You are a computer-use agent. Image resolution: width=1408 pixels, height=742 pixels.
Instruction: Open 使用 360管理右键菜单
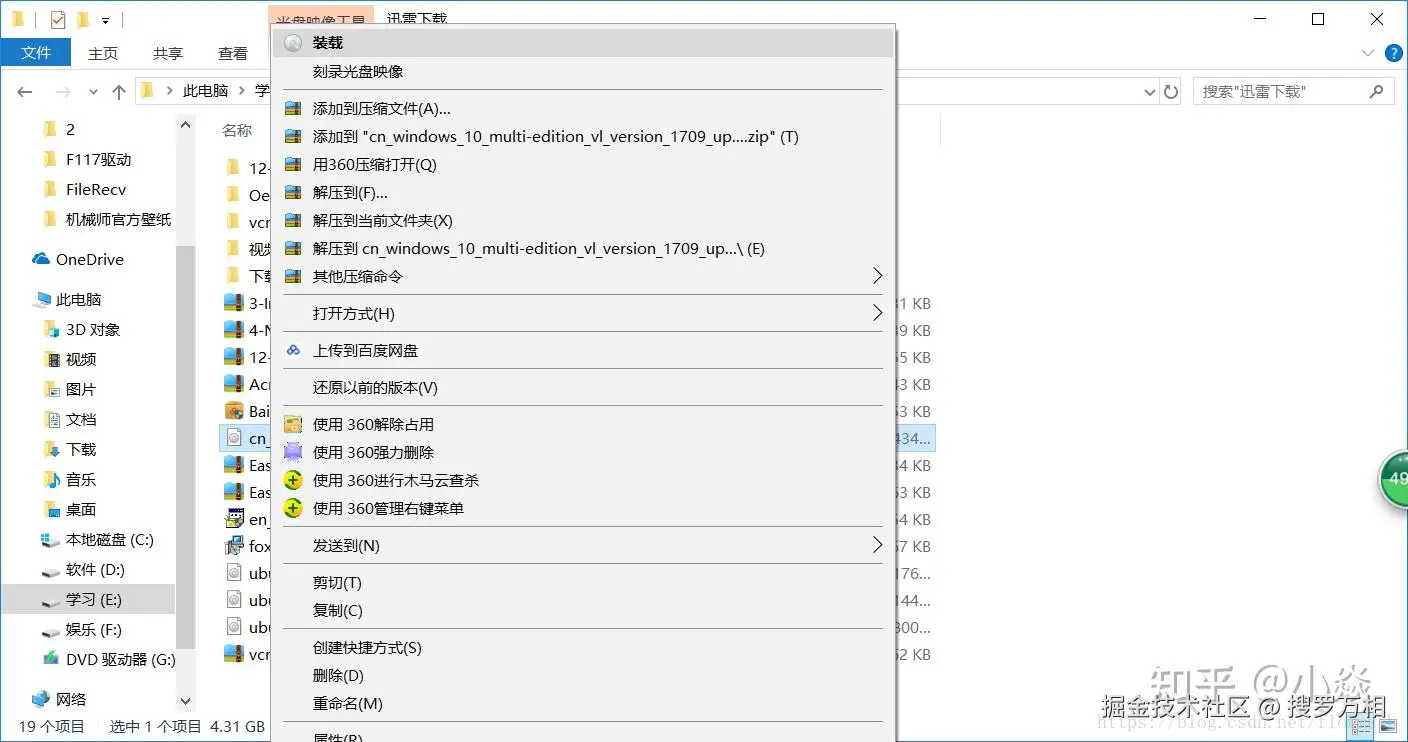pyautogui.click(x=584, y=509)
